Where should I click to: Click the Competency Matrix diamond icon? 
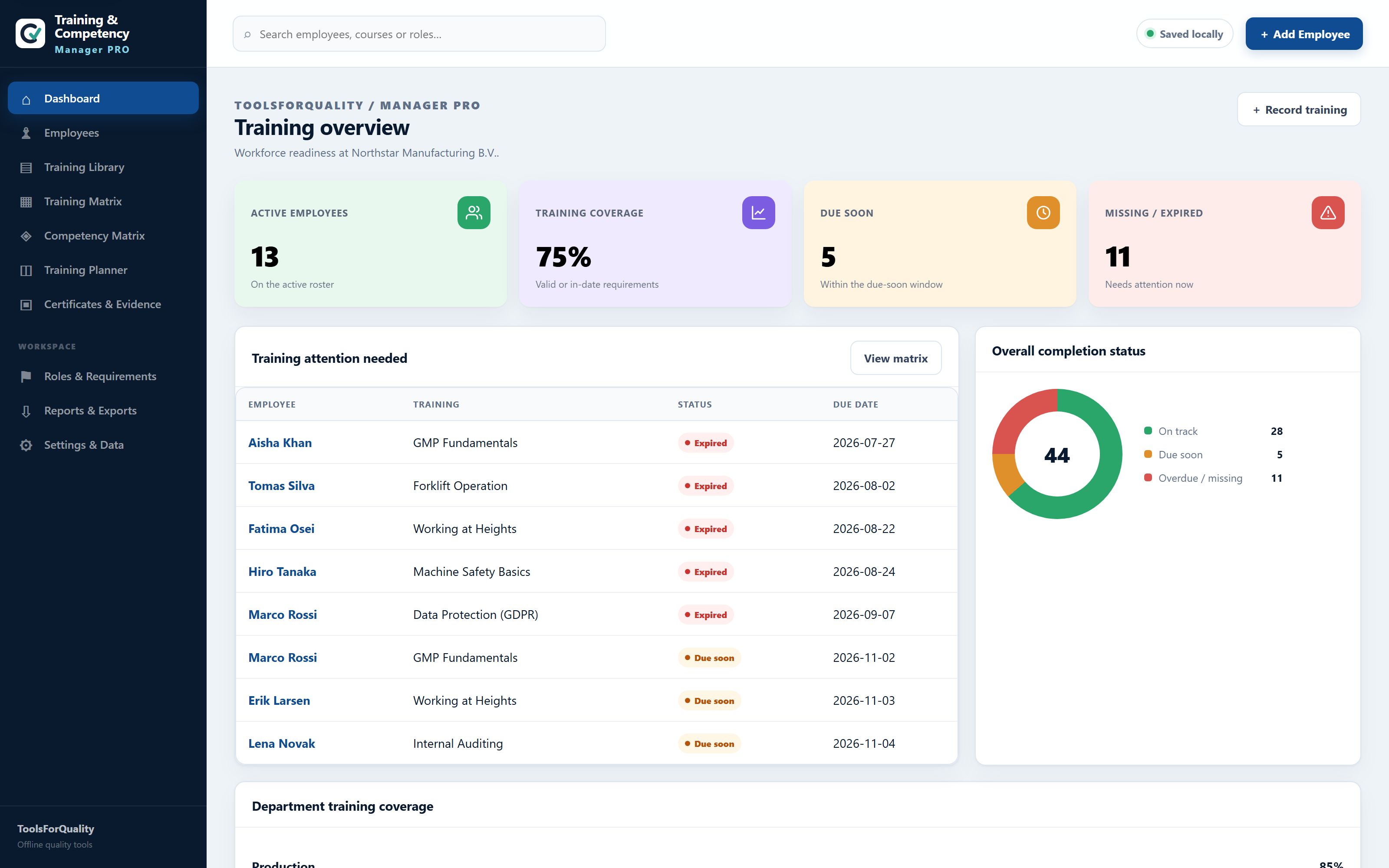pos(26,236)
